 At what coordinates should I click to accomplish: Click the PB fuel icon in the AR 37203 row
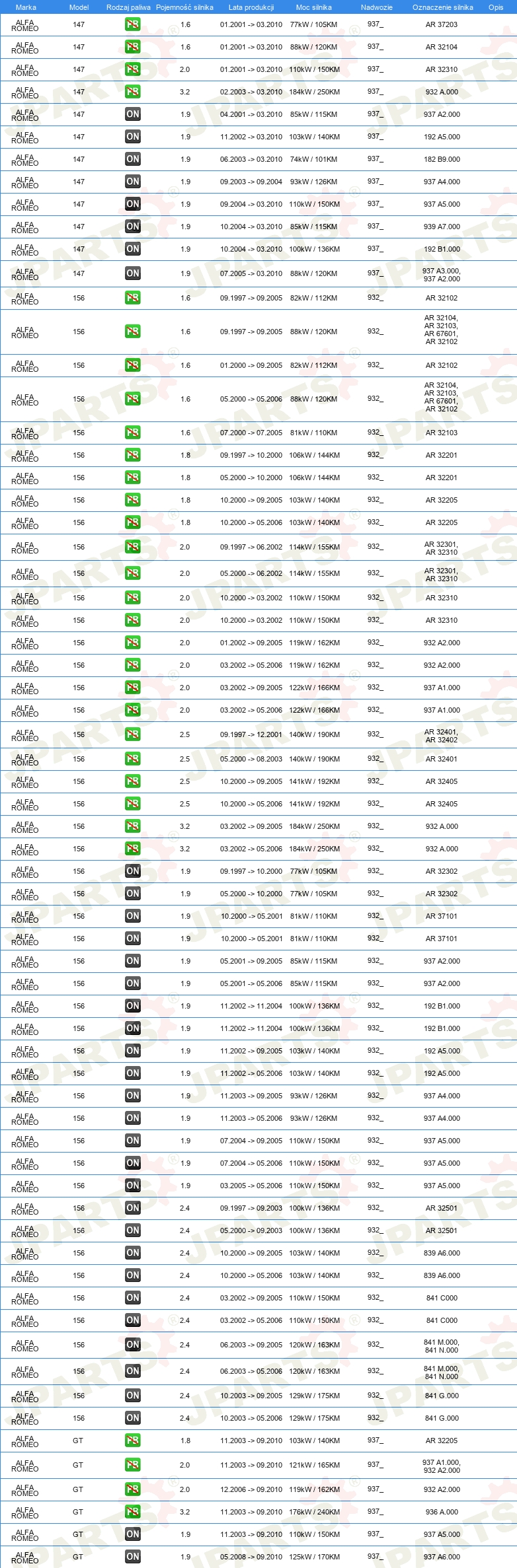pos(133,24)
